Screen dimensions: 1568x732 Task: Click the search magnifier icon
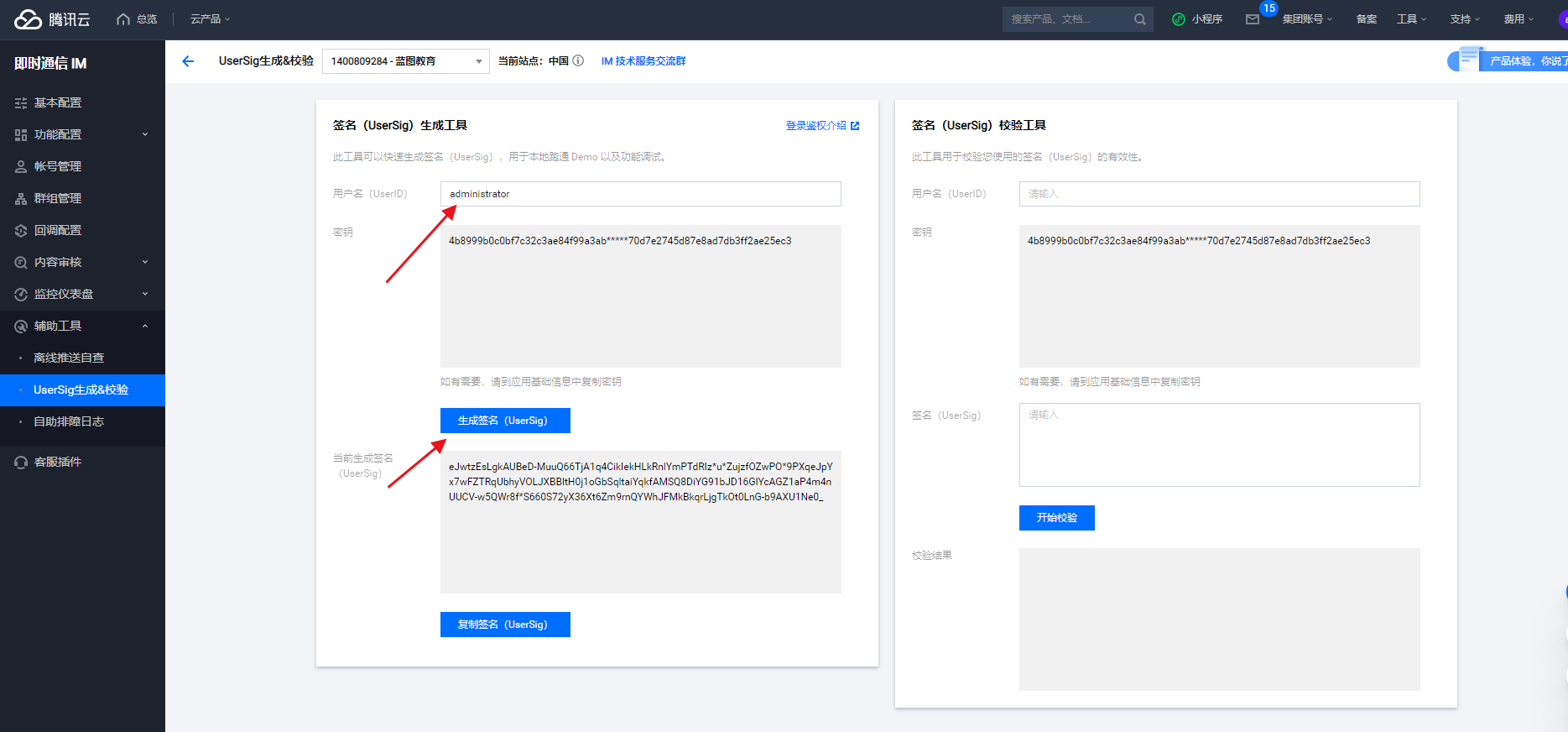[x=1139, y=19]
